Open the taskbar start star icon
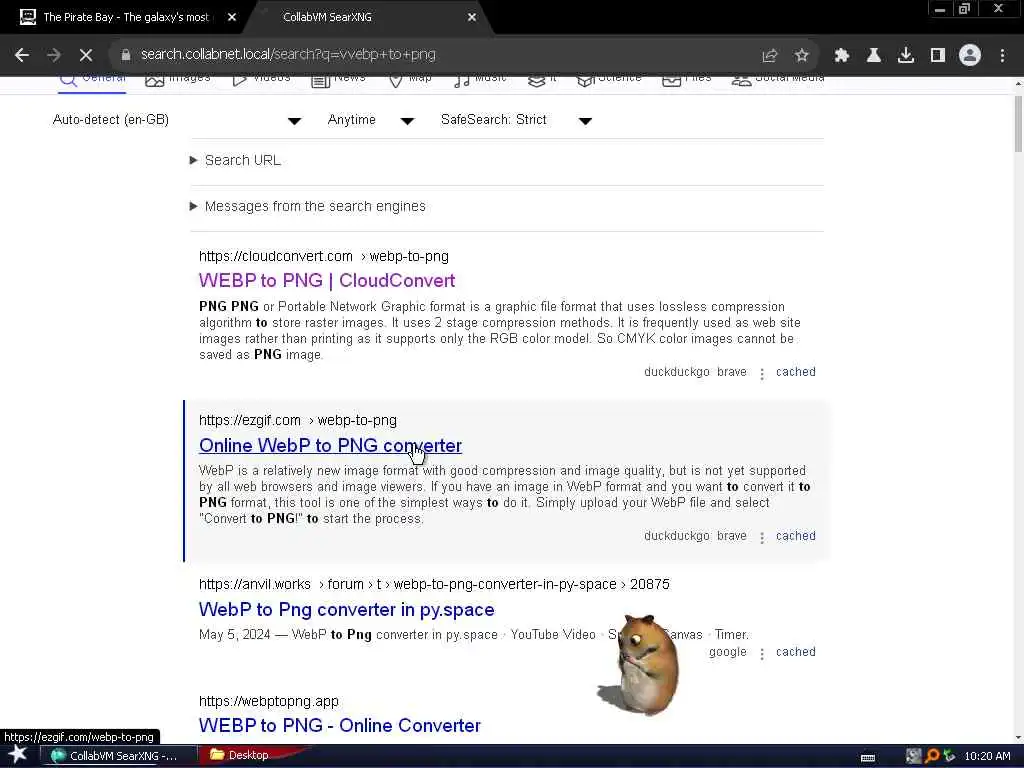 18,756
